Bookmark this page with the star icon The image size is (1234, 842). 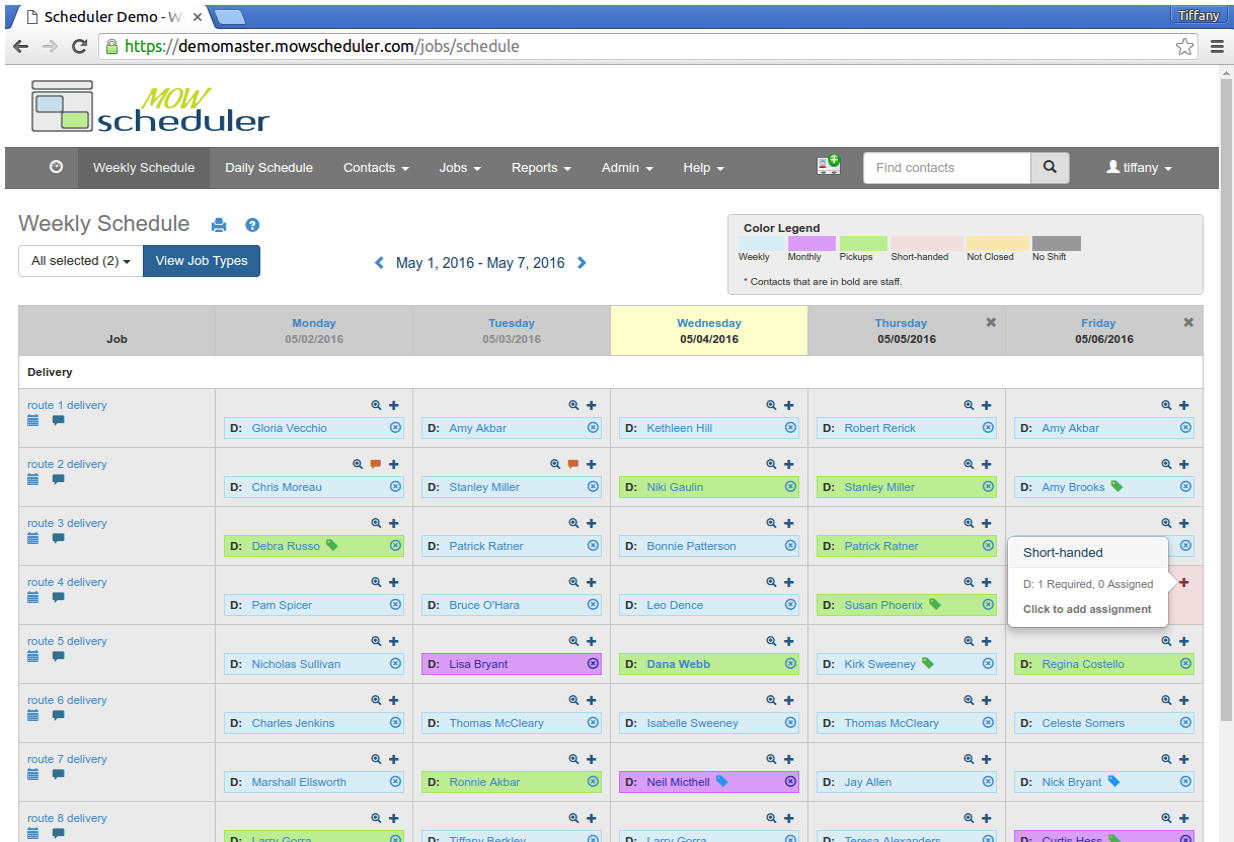pos(1184,46)
